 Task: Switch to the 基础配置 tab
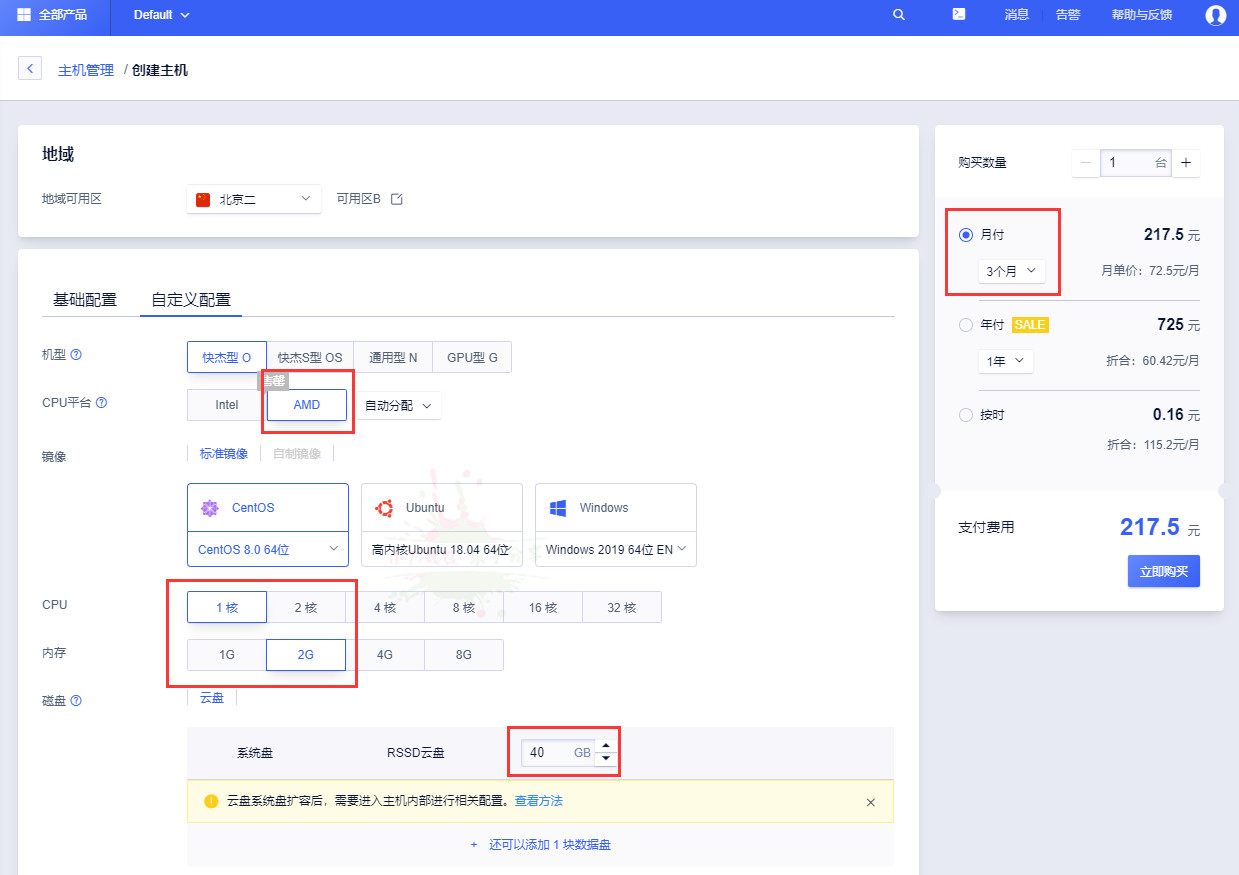click(x=85, y=299)
